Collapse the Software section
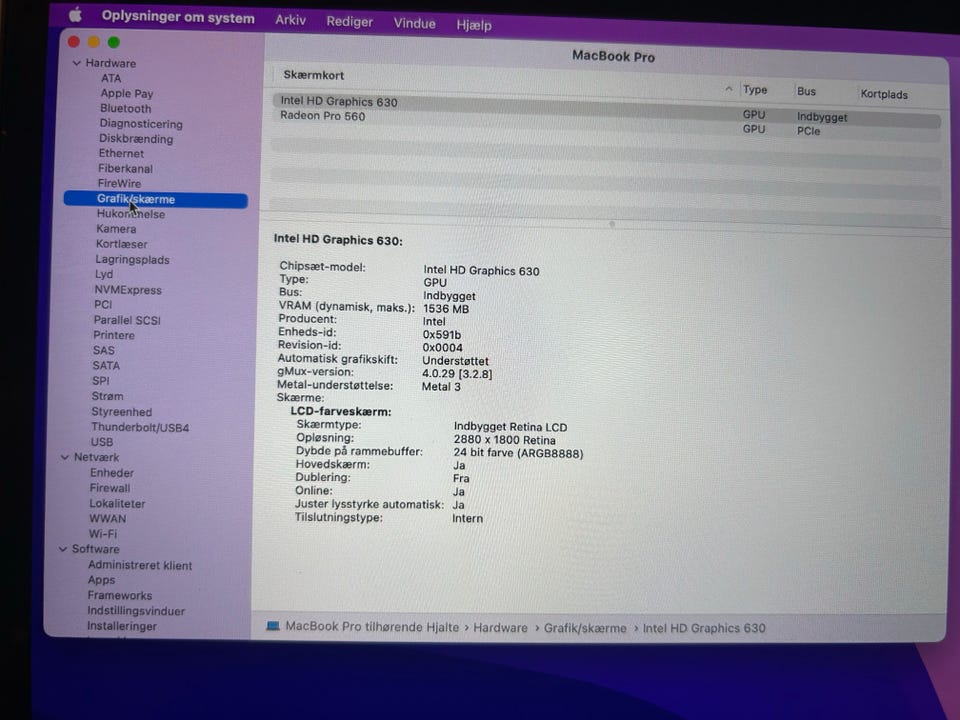 62,549
